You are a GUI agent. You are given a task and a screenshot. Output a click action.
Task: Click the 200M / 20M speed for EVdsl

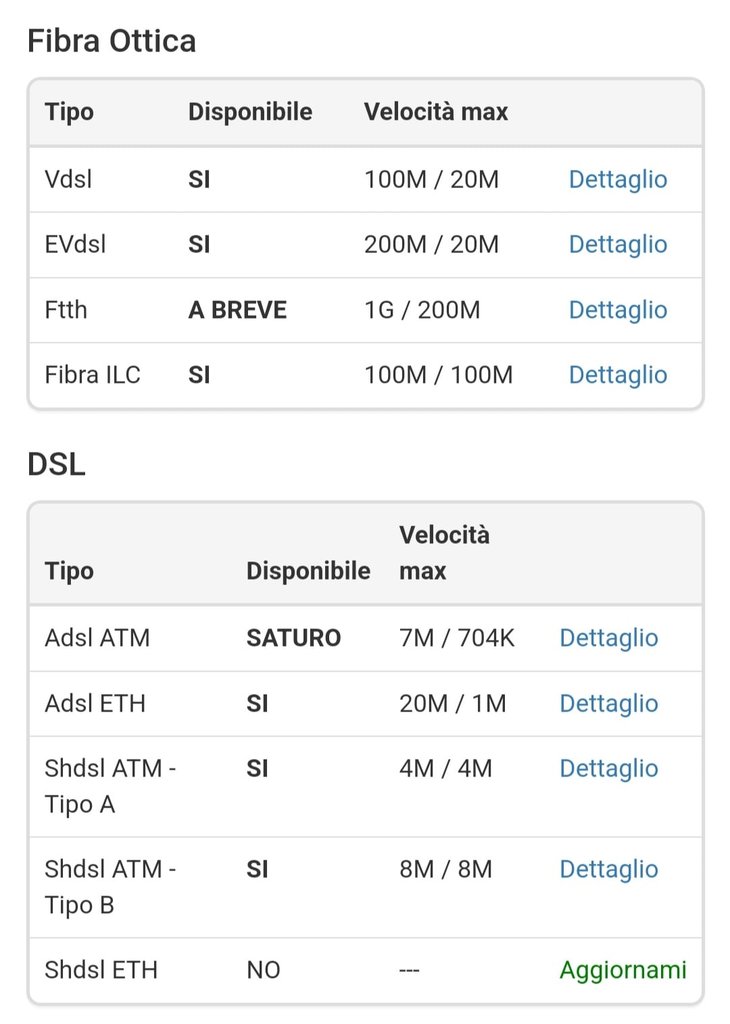pyautogui.click(x=430, y=245)
